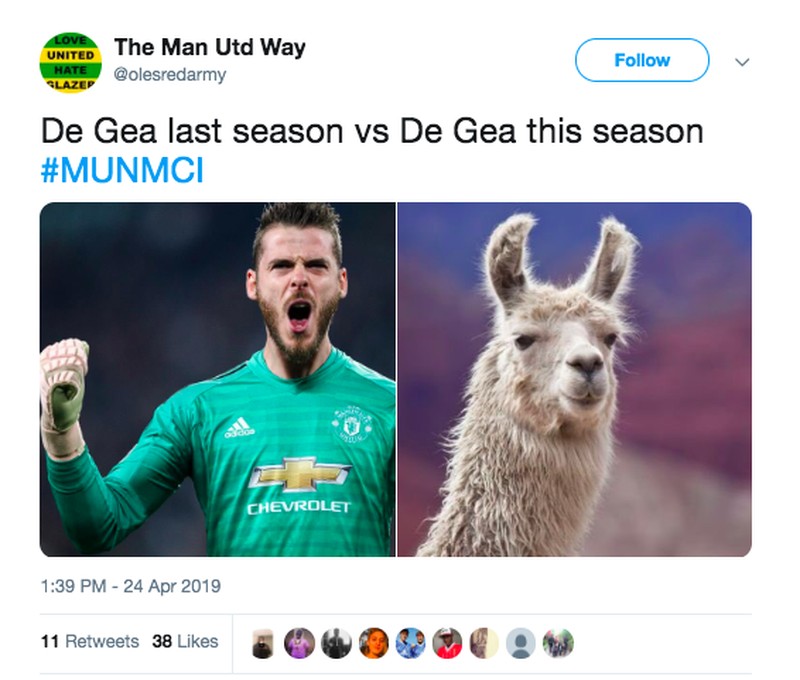View the llama photo
Screen dimensions: 800x680
click(x=574, y=380)
